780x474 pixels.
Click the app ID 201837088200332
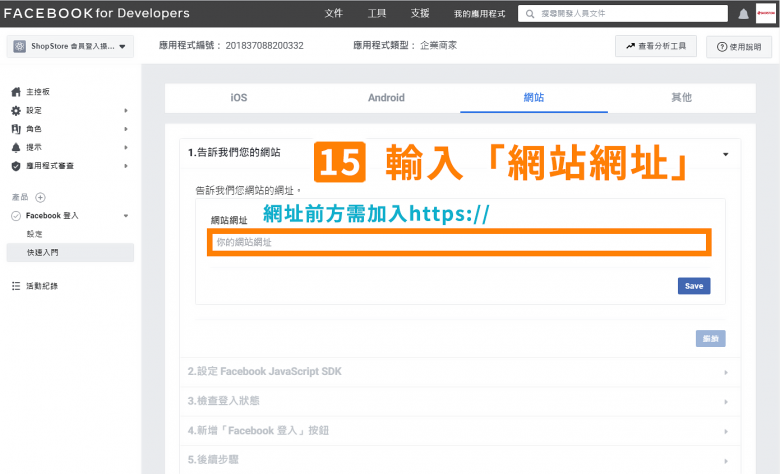[x=264, y=46]
